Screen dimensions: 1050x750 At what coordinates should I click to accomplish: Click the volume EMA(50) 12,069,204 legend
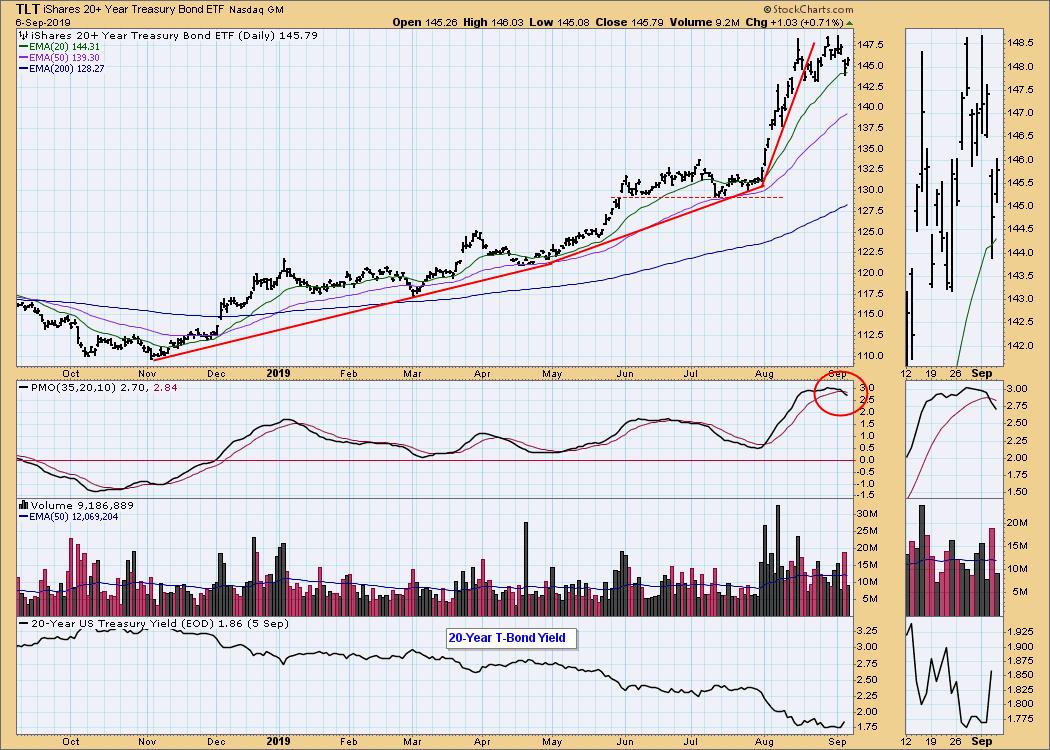tap(68, 516)
